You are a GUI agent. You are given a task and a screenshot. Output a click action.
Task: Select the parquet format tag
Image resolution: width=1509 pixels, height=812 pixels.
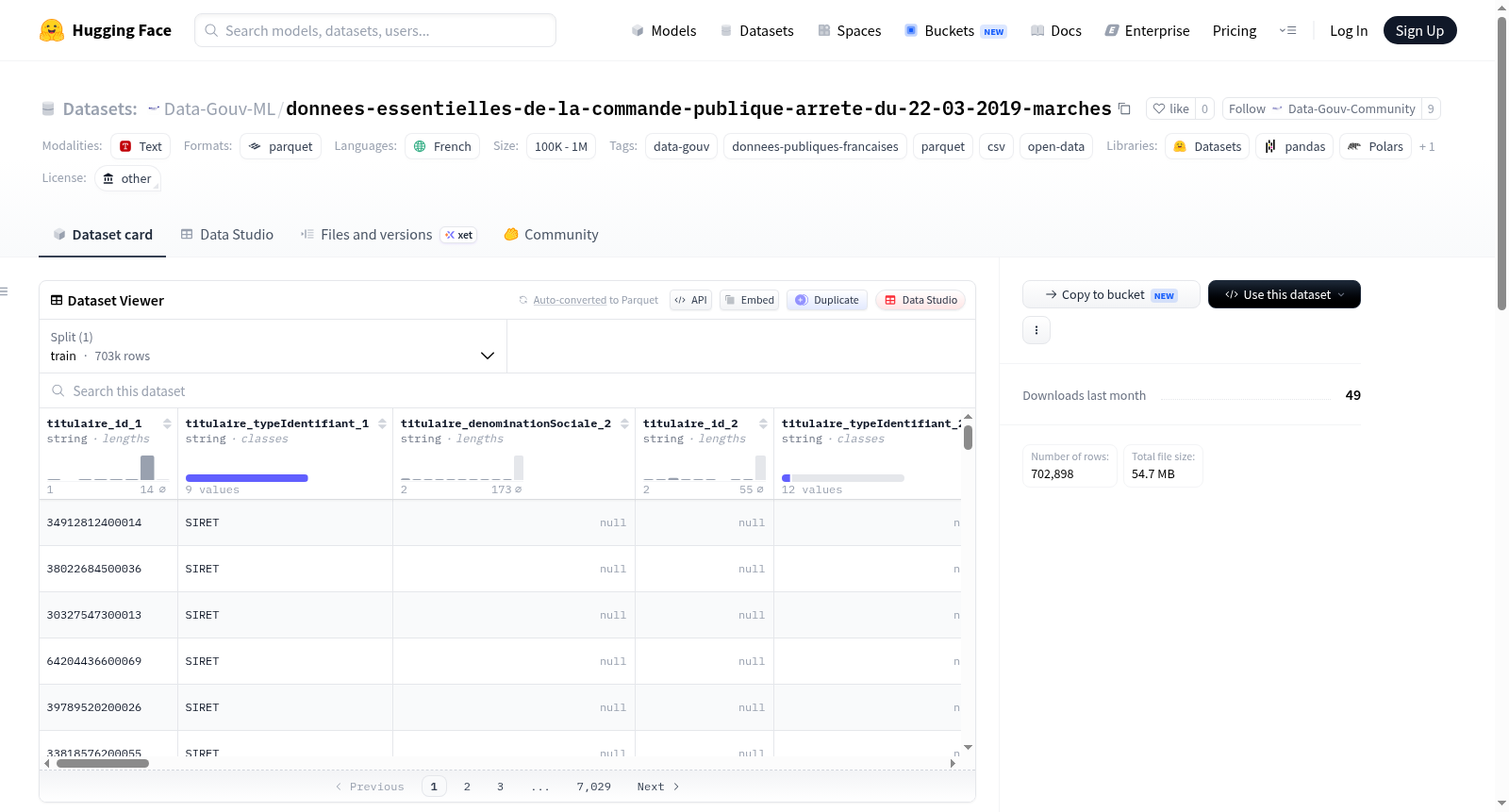coord(280,146)
